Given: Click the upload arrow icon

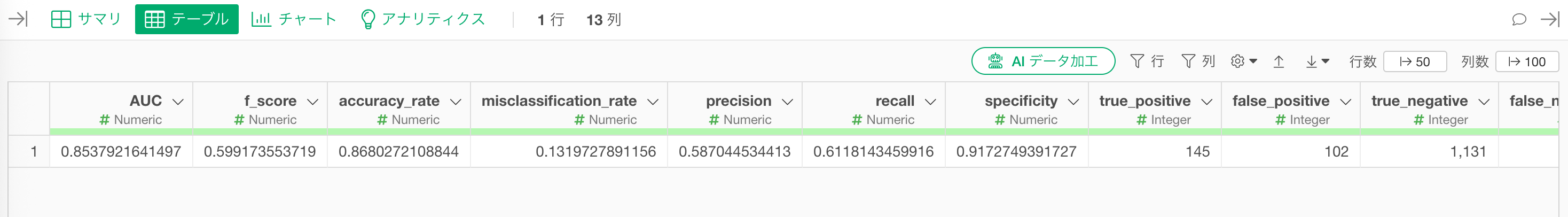Looking at the screenshot, I should (1279, 61).
